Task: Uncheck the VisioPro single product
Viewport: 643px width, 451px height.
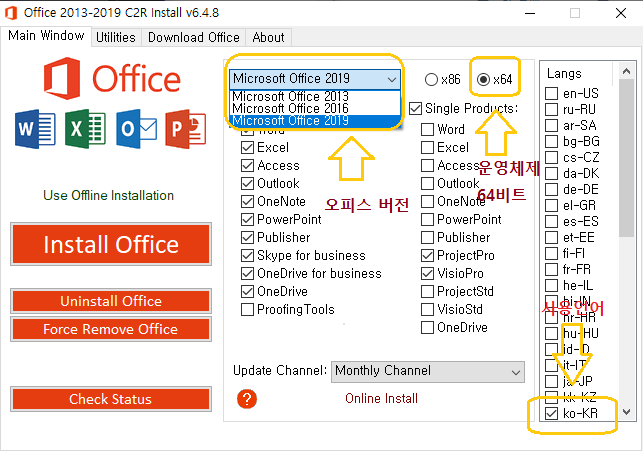Action: coord(427,274)
